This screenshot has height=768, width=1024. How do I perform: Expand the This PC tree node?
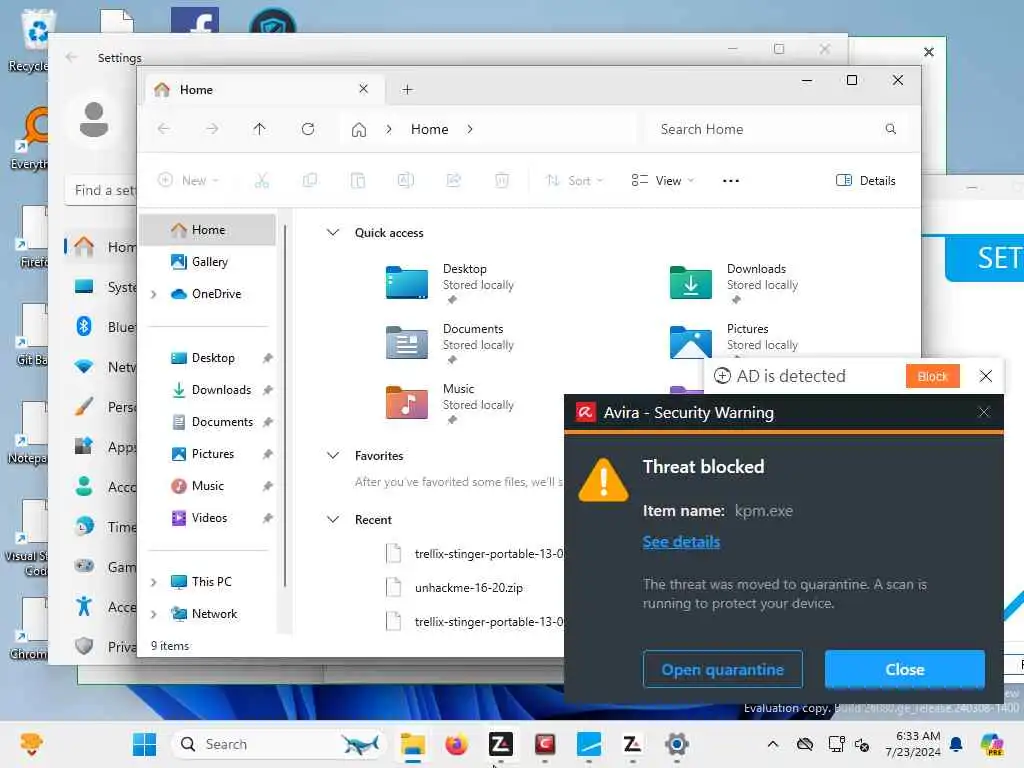point(153,582)
